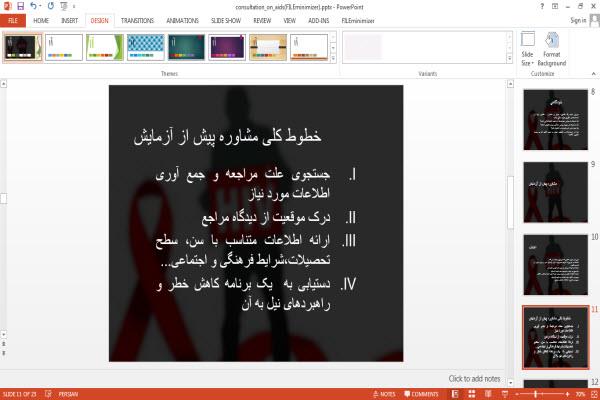
Task: Apply the plain white Office theme
Action: [x=64, y=47]
